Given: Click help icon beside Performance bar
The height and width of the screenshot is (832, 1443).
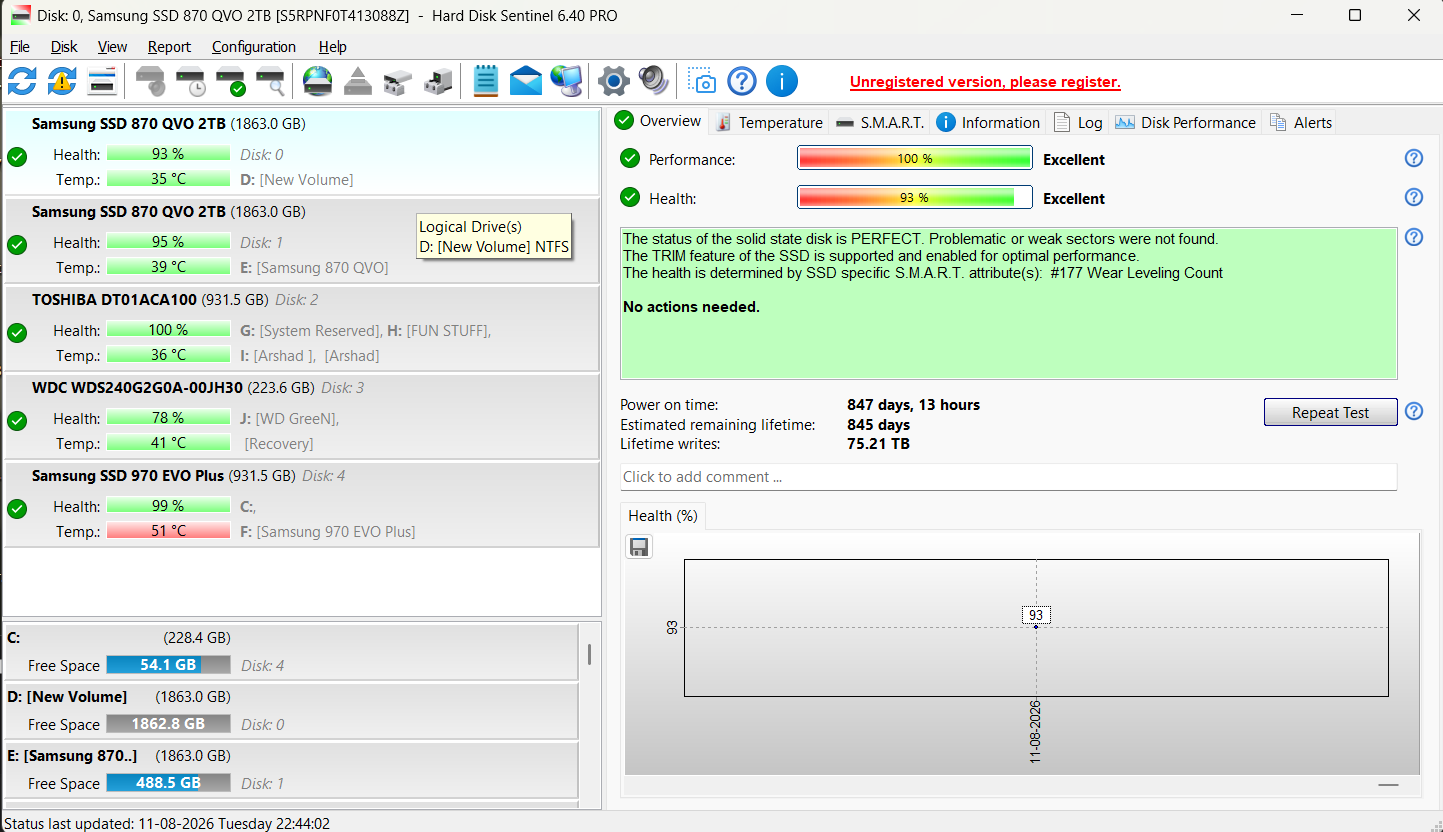Looking at the screenshot, I should [x=1414, y=158].
